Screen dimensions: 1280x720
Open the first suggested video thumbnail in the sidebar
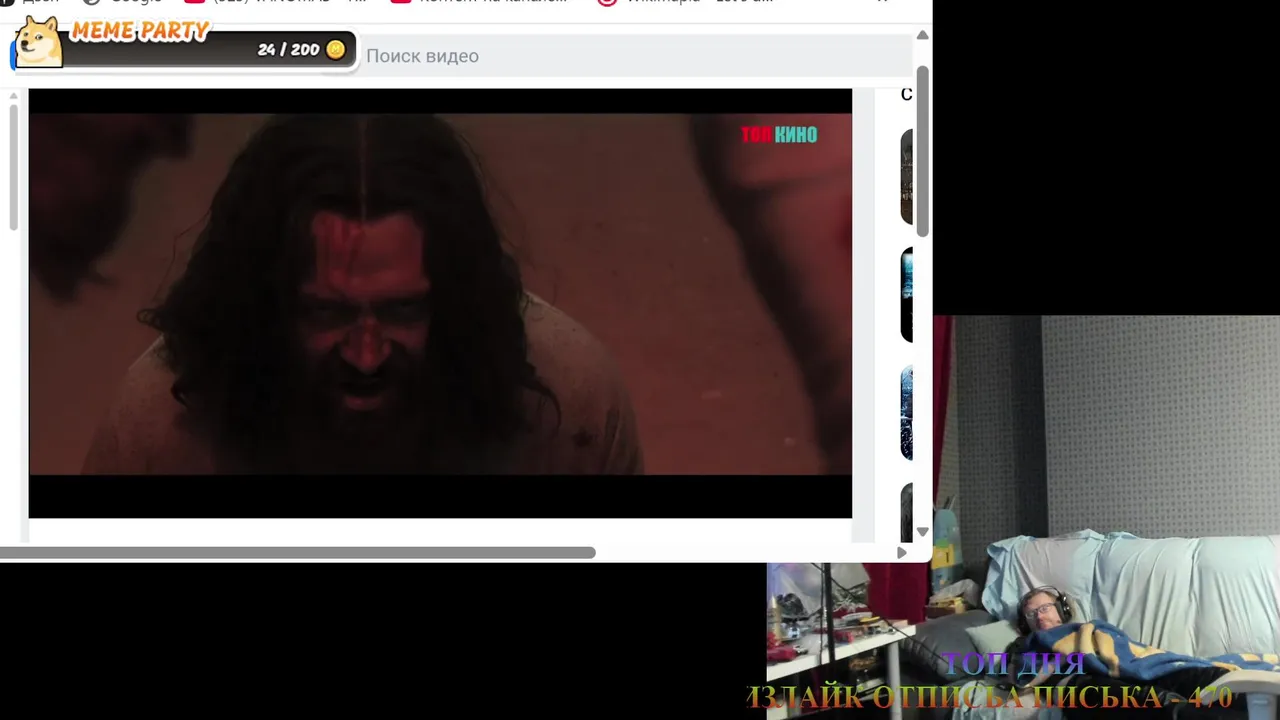point(907,176)
